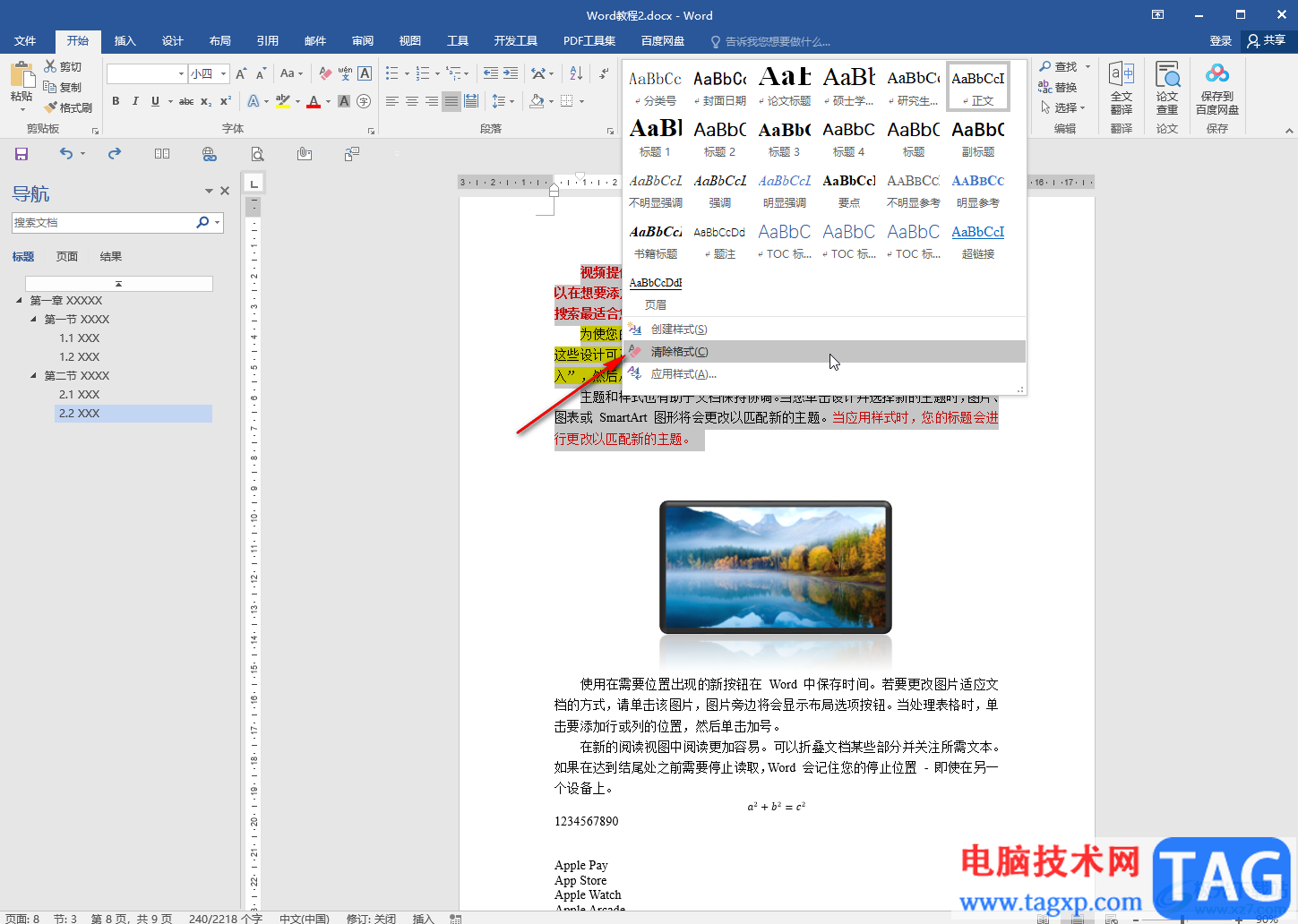Collapse the 第二节 XXXX heading in navigation
This screenshot has height=924, width=1298.
click(34, 376)
